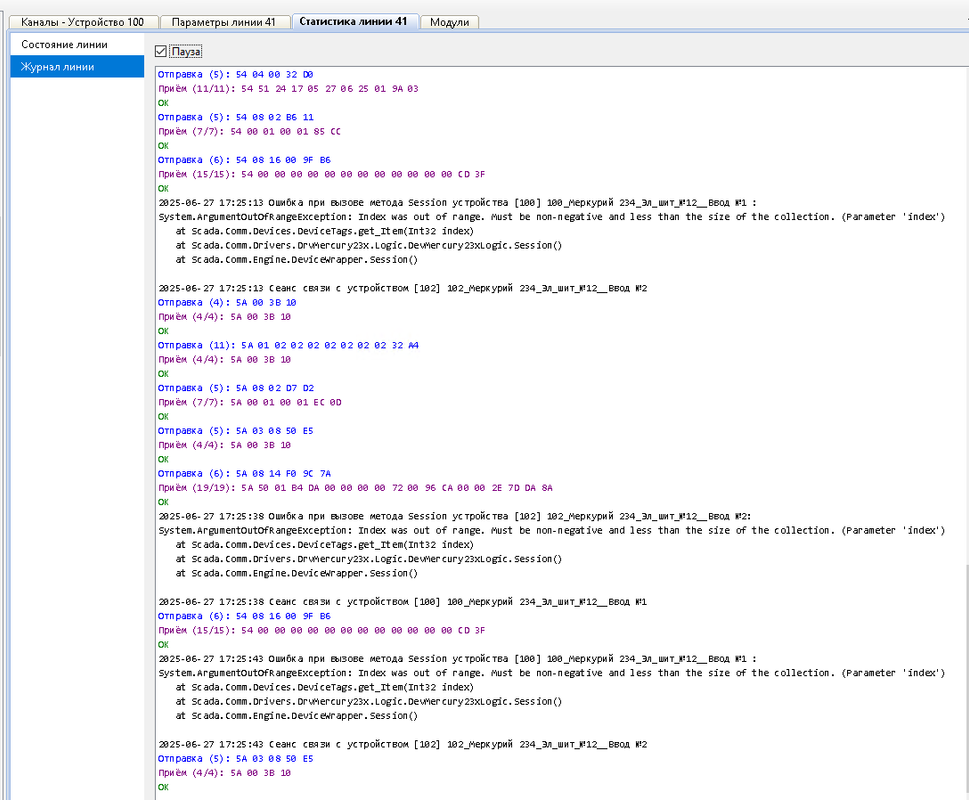Click Приём (7/7): 54 00 01 00 01 85 CC
Viewport: 969px width, 800px height.
point(249,131)
